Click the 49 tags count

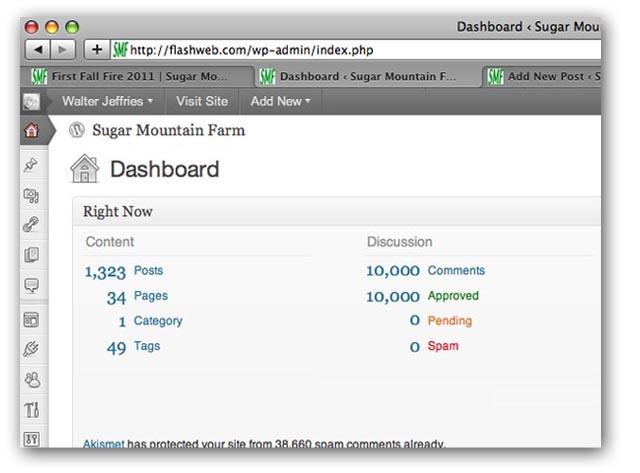coord(116,348)
